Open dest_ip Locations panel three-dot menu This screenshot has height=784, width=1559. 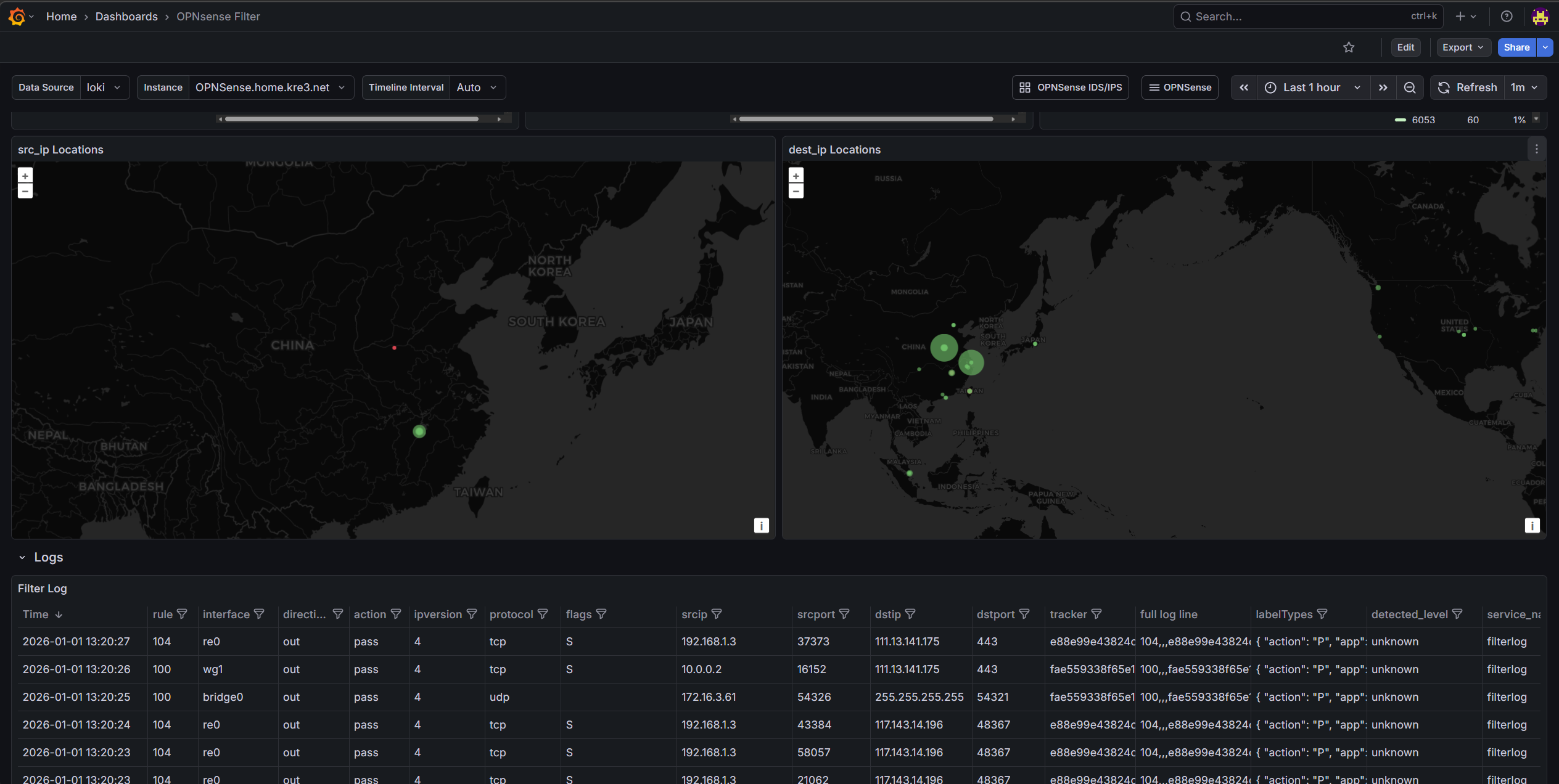click(x=1536, y=149)
